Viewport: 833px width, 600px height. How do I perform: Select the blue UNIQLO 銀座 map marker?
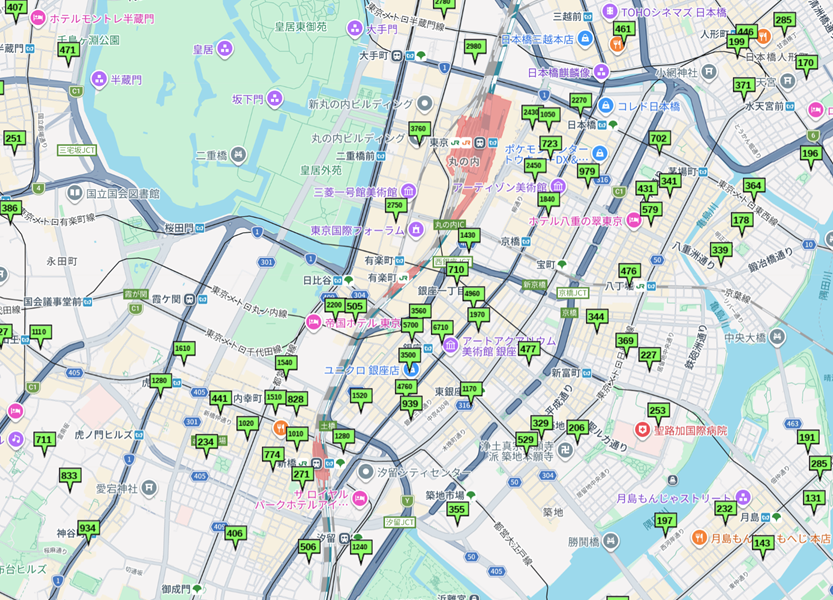point(412,370)
